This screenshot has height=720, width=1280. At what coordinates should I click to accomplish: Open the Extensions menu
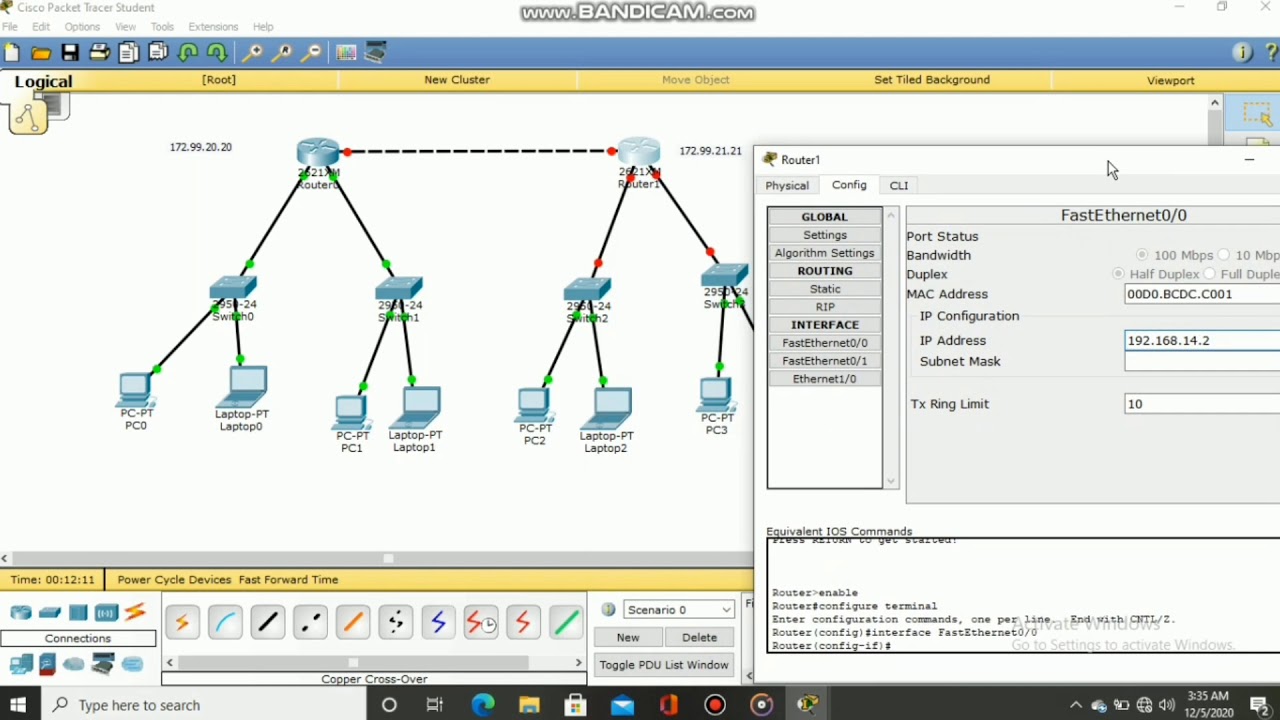click(x=213, y=27)
